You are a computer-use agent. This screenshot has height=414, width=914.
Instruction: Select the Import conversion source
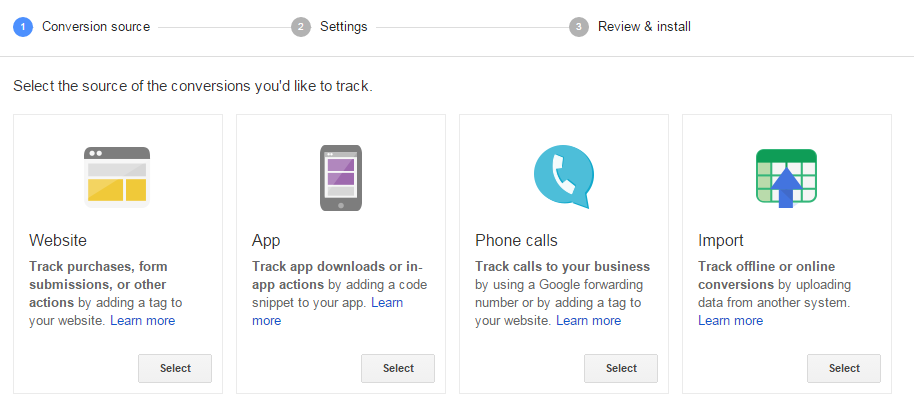pos(844,369)
